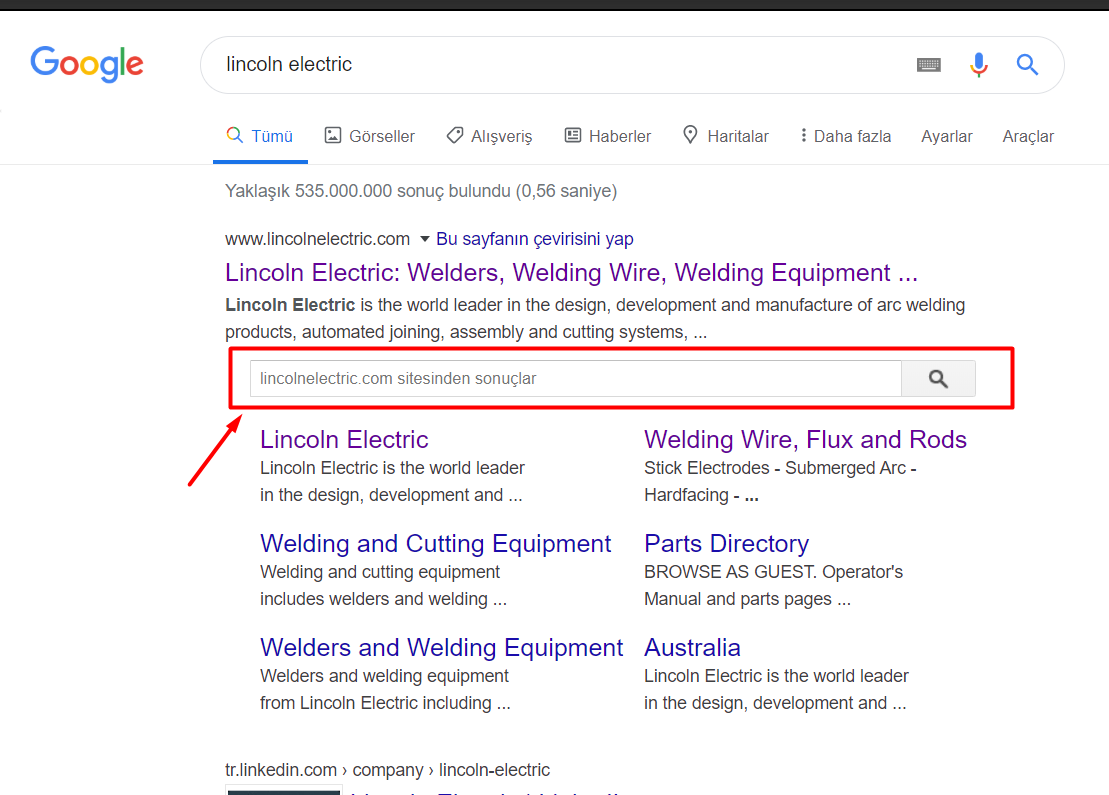1109x795 pixels.
Task: Click the 'BROWSE AS GUEST. Operator's' snippet
Action: click(x=773, y=571)
